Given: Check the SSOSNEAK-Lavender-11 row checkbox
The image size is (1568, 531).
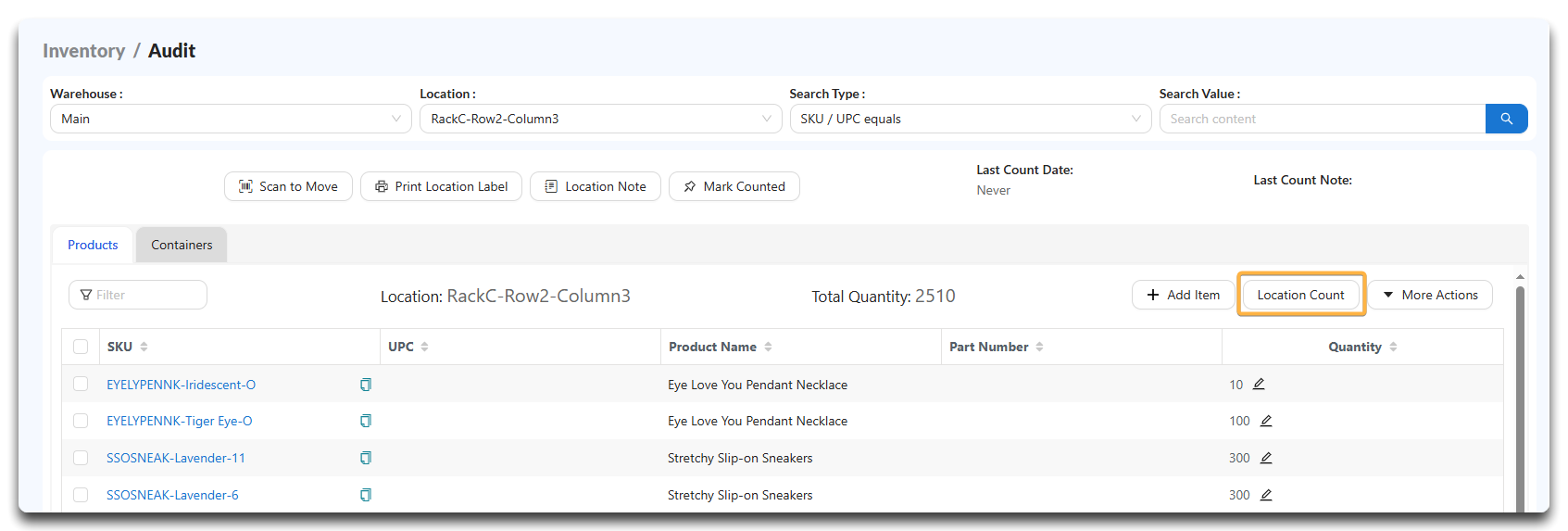Looking at the screenshot, I should (x=81, y=458).
